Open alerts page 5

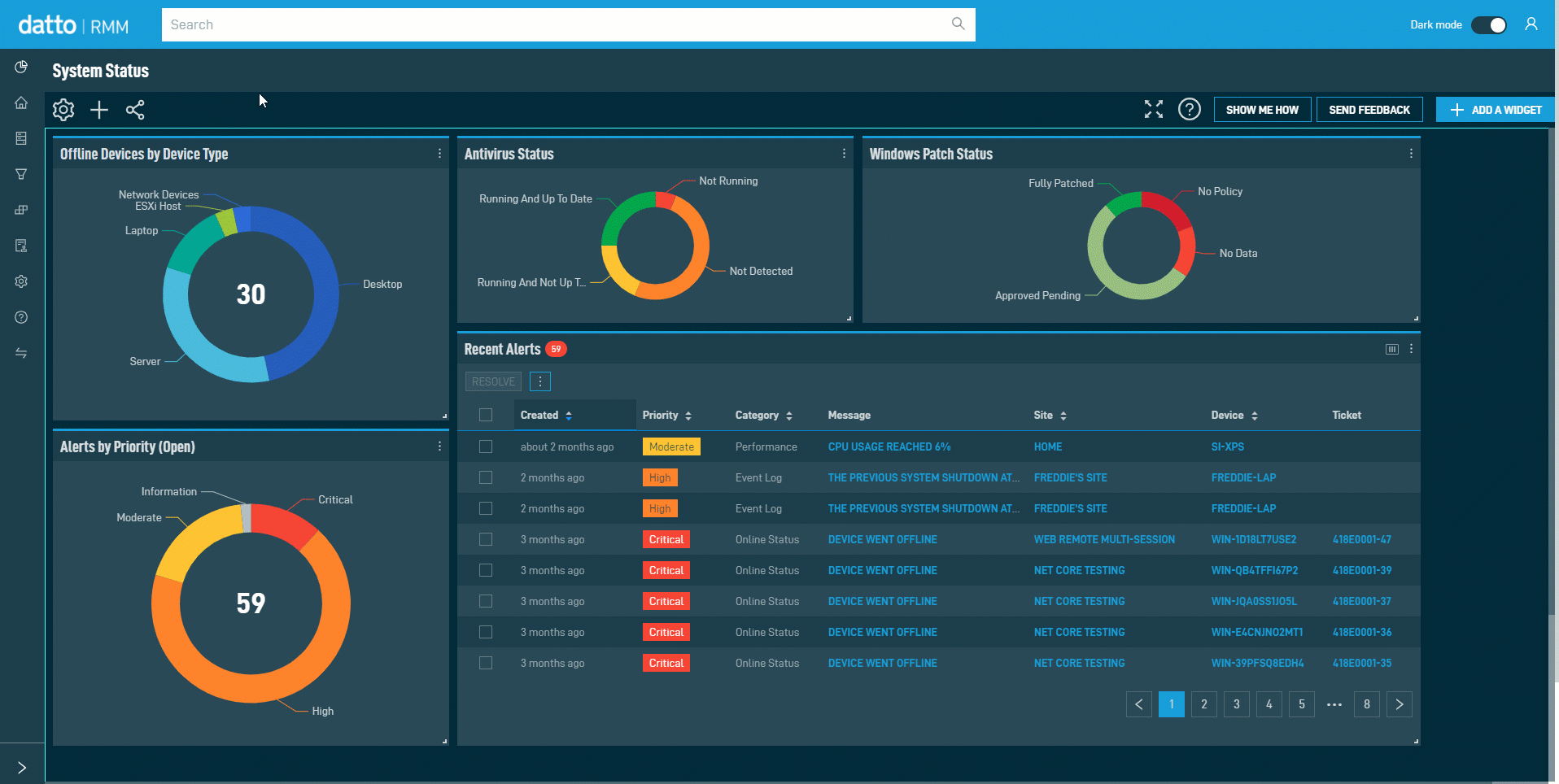1302,704
